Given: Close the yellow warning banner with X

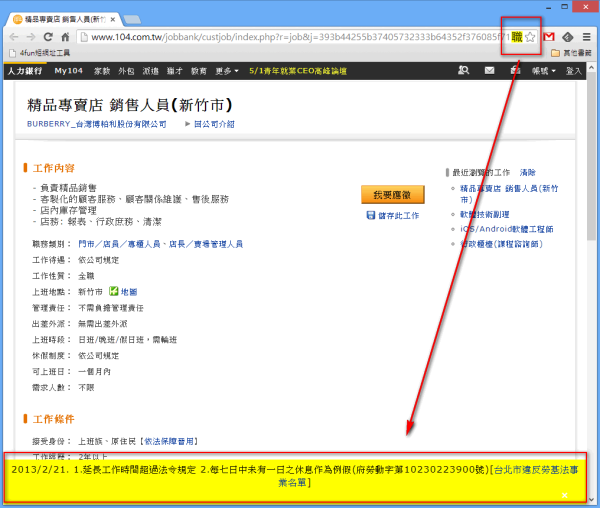Looking at the screenshot, I should 564,494.
